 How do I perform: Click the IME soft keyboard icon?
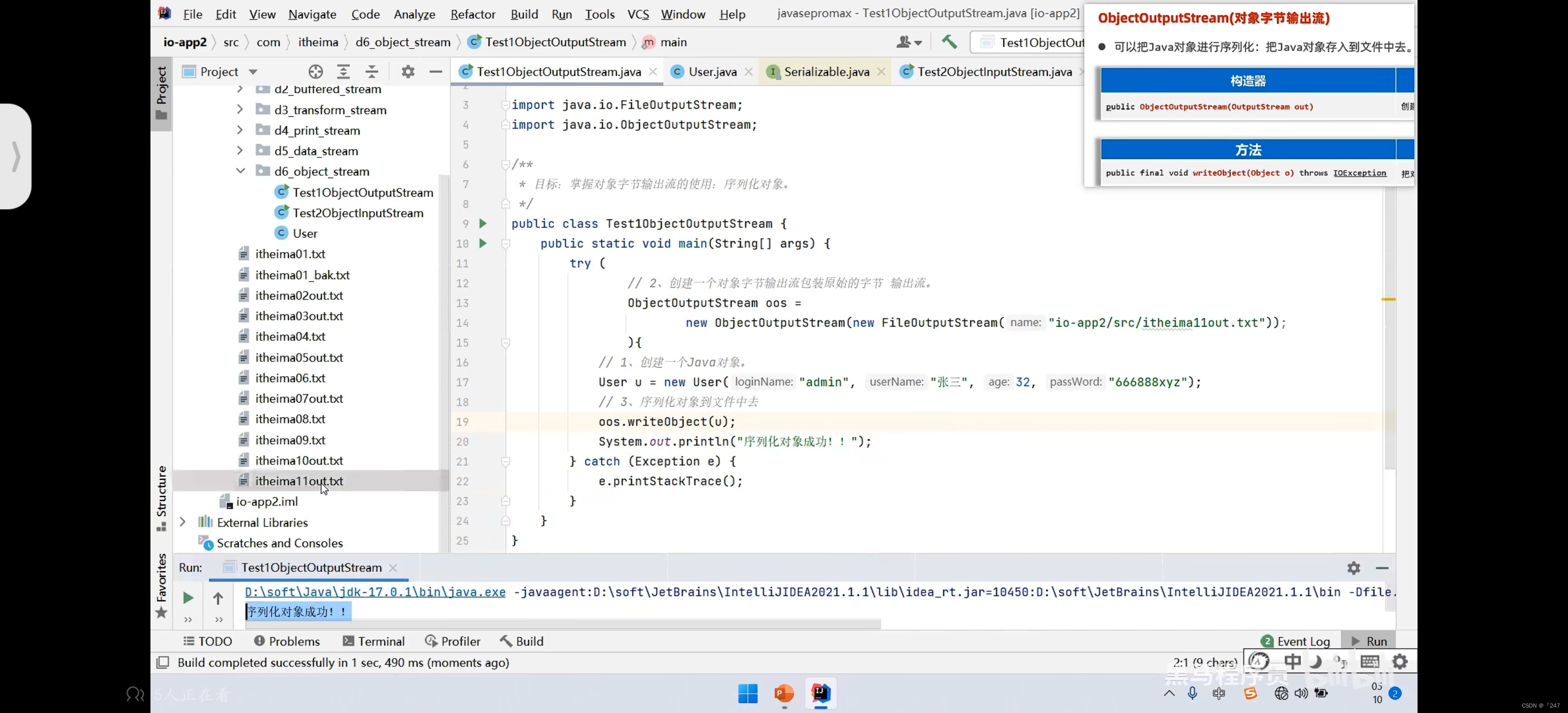pos(1370,661)
